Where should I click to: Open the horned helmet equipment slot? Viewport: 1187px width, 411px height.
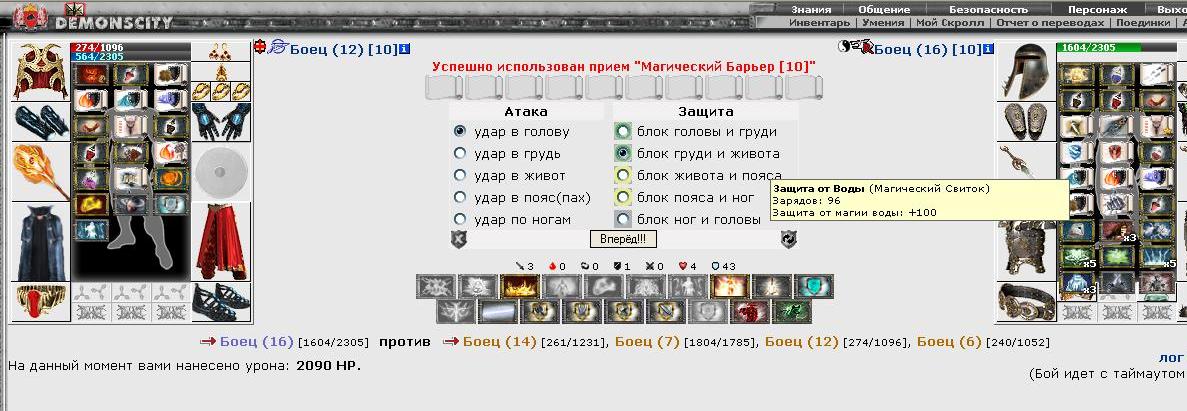pos(41,70)
